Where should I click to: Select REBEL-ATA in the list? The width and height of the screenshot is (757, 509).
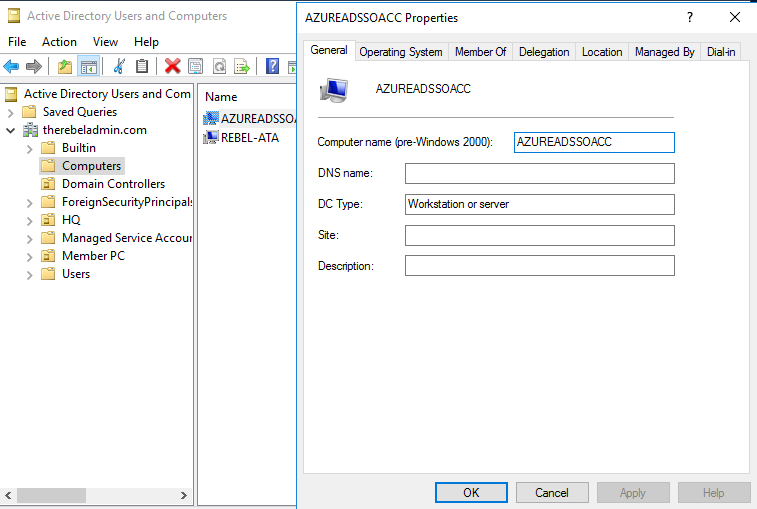click(250, 138)
